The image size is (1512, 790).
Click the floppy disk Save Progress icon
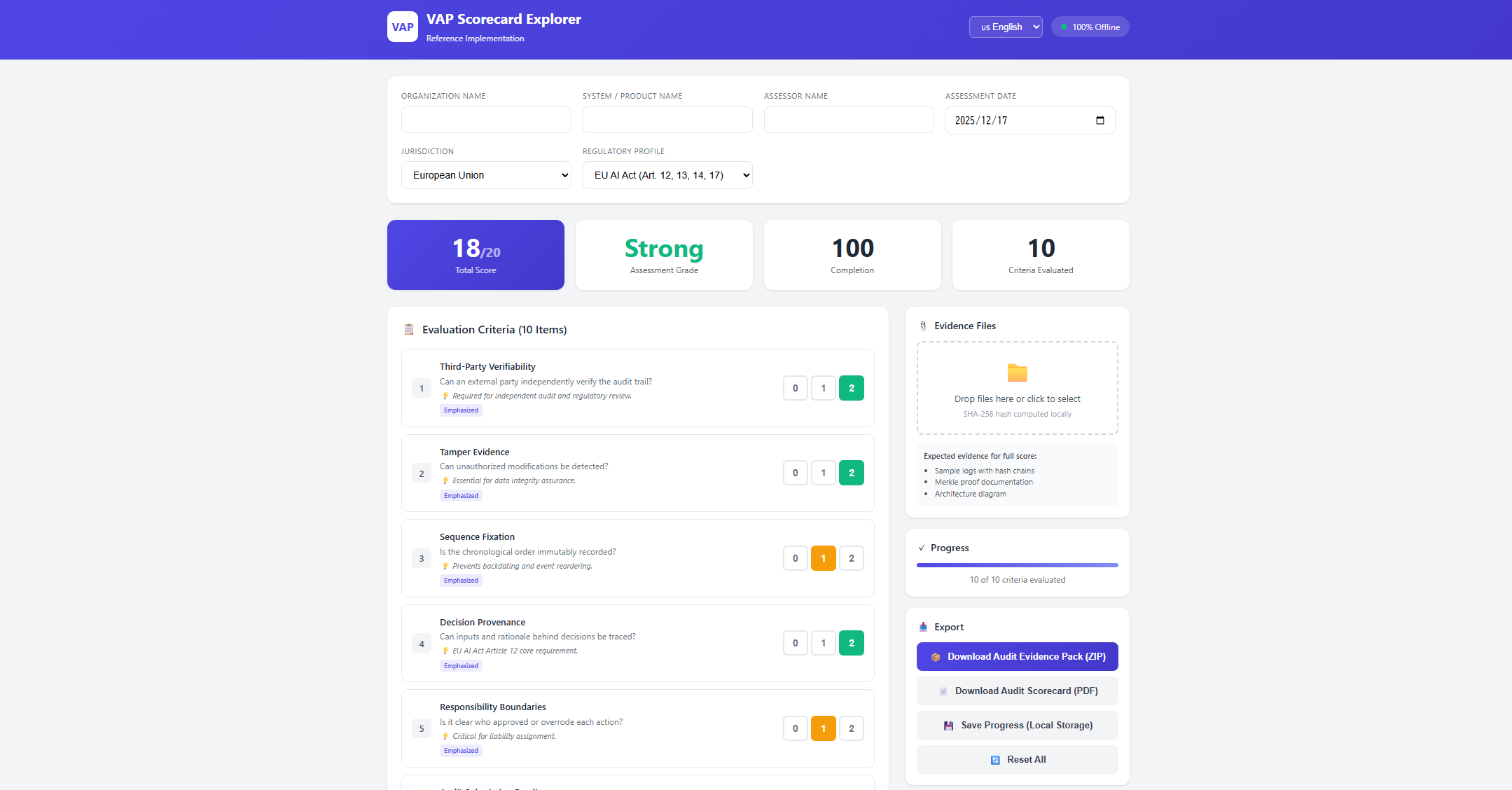[x=948, y=726]
